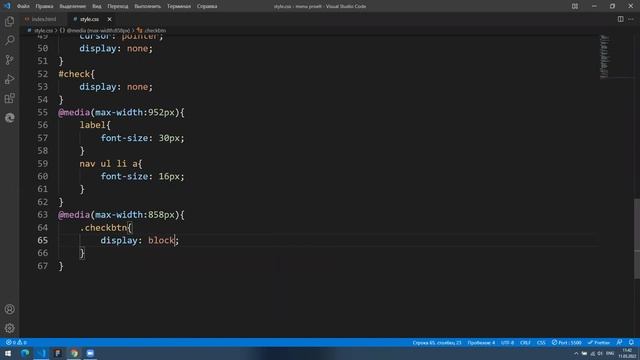Open the Правка menu
Viewport: 640px width, 360px height.
click(x=44, y=6)
